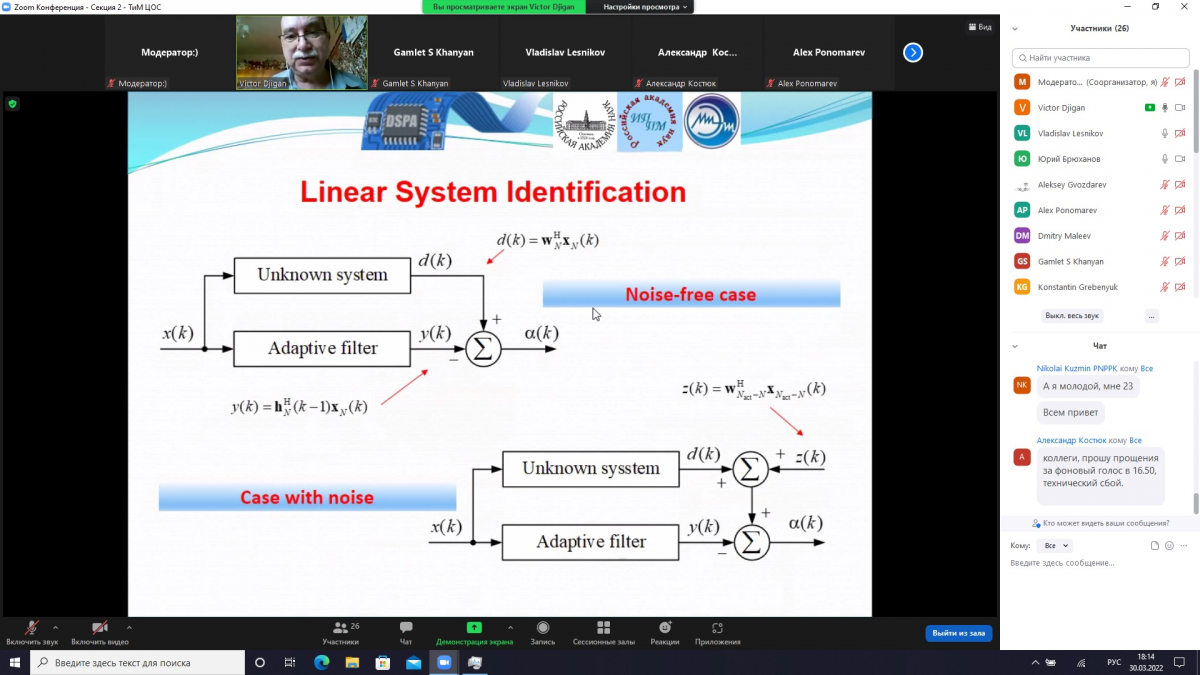
Task: Toggle Юрий Брюханов's microphone icon
Action: point(1165,158)
